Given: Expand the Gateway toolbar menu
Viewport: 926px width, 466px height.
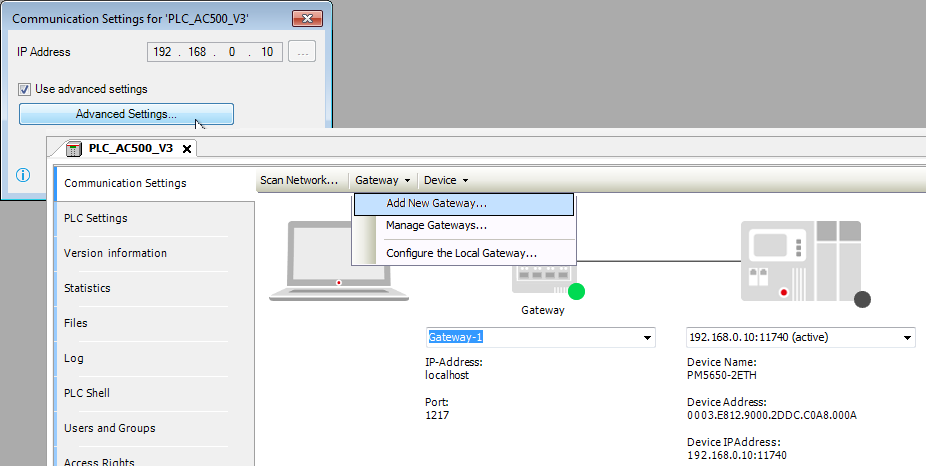Looking at the screenshot, I should [383, 180].
